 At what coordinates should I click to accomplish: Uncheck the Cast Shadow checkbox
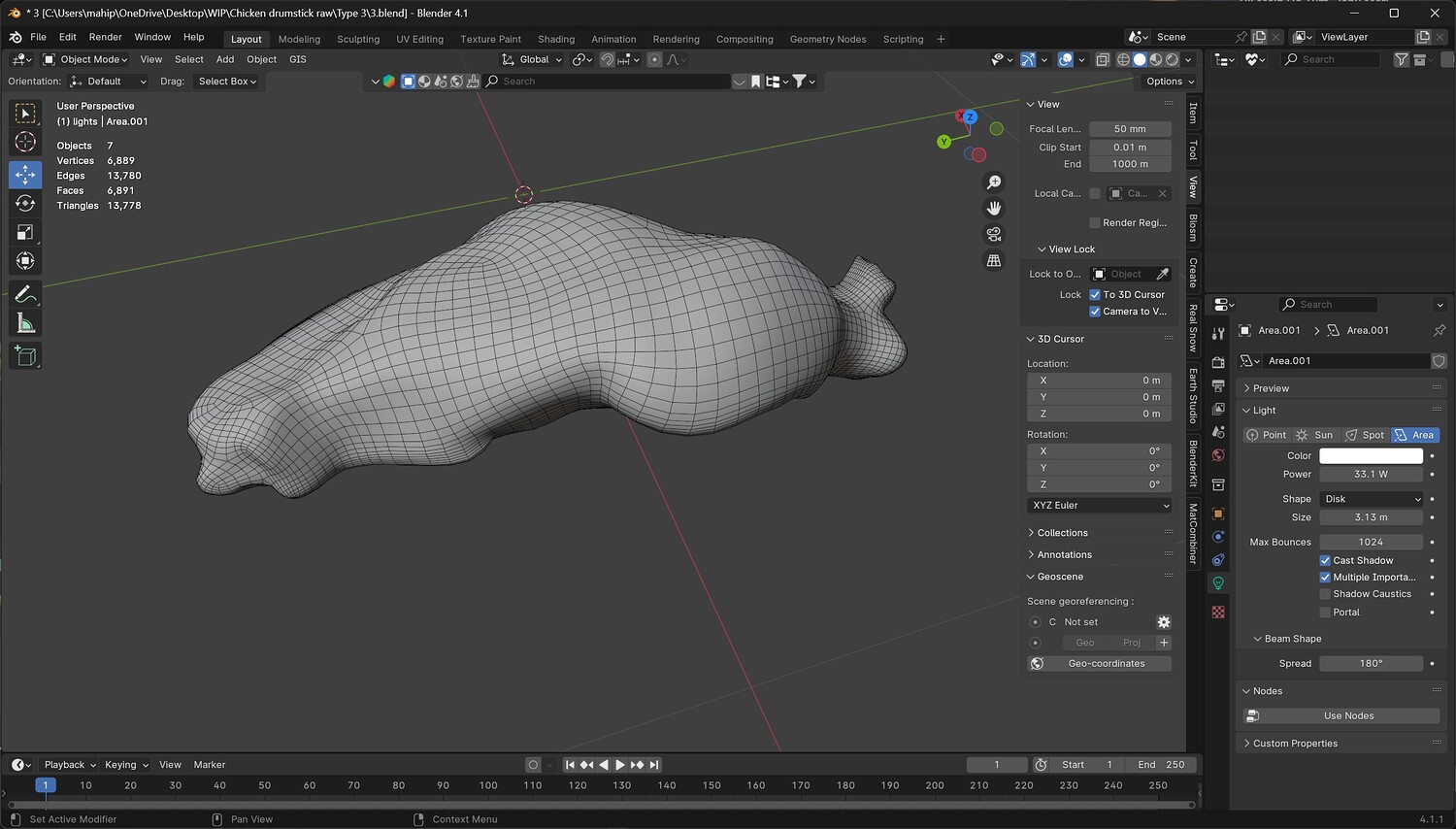click(x=1325, y=560)
